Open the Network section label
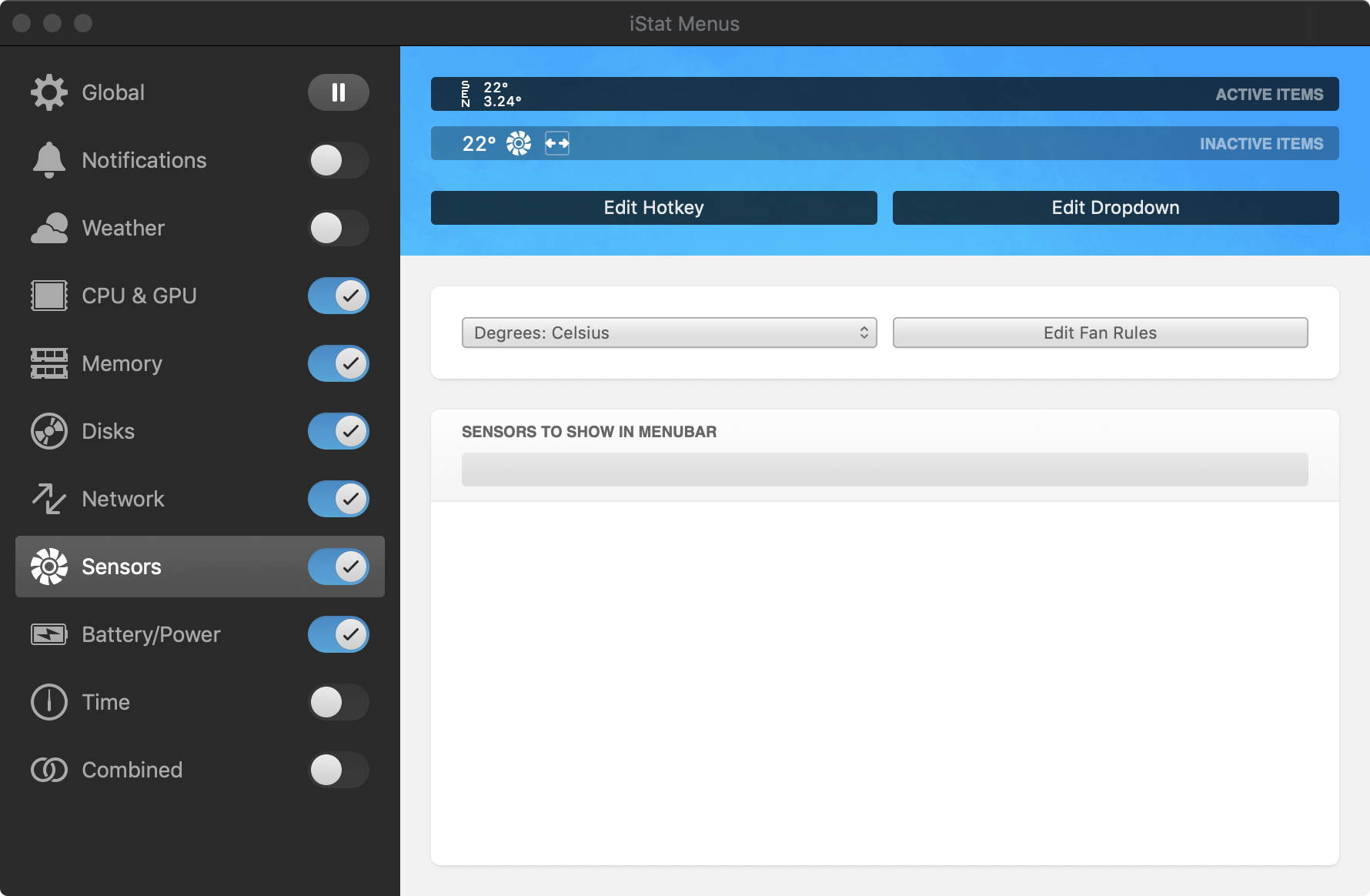This screenshot has height=896, width=1370. [123, 499]
